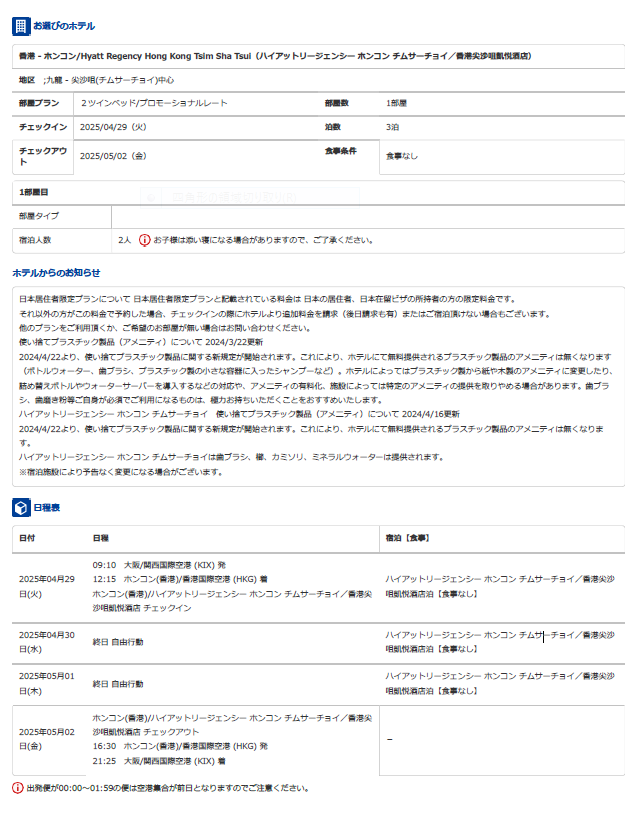Click the 2025年05月01日(木) date cell
The width and height of the screenshot is (639, 823).
click(47, 684)
